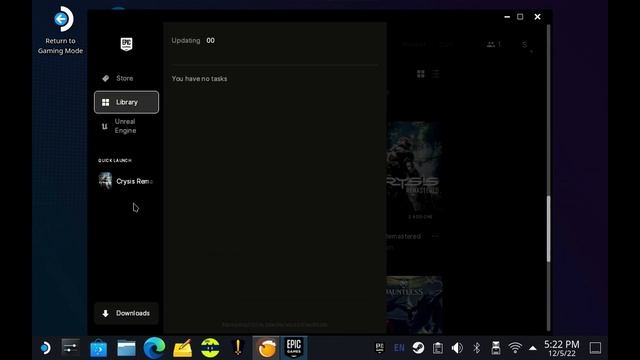Open the removable disks tray icon
The height and width of the screenshot is (360, 640).
pos(496,348)
